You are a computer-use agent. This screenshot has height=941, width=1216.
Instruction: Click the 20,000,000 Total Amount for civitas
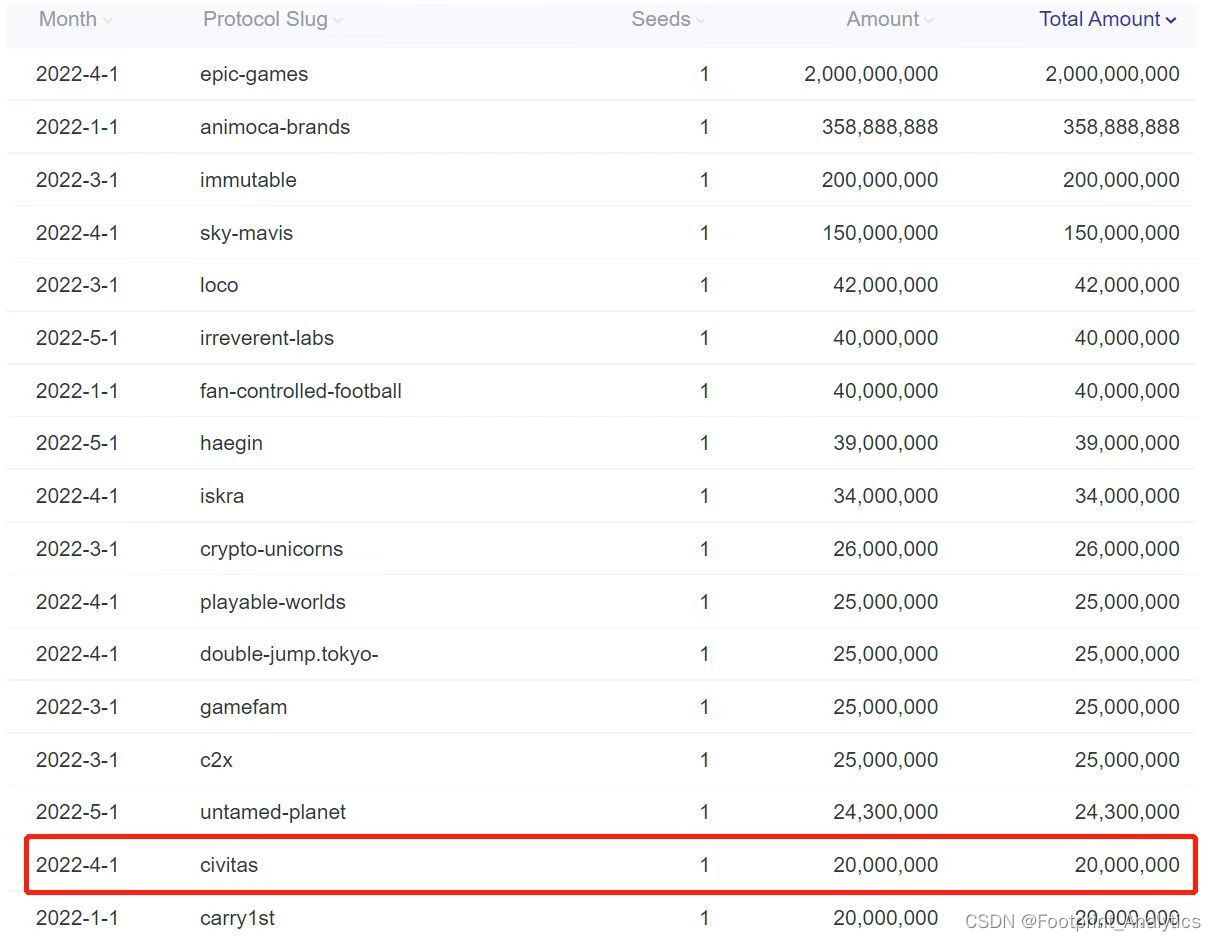(x=1127, y=865)
